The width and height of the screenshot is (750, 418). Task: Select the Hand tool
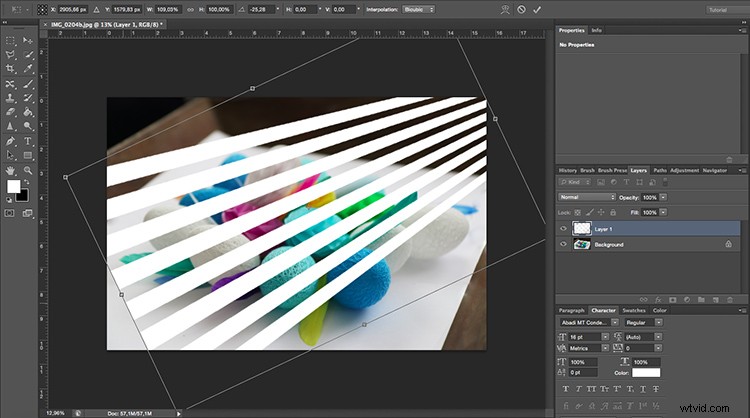10,171
